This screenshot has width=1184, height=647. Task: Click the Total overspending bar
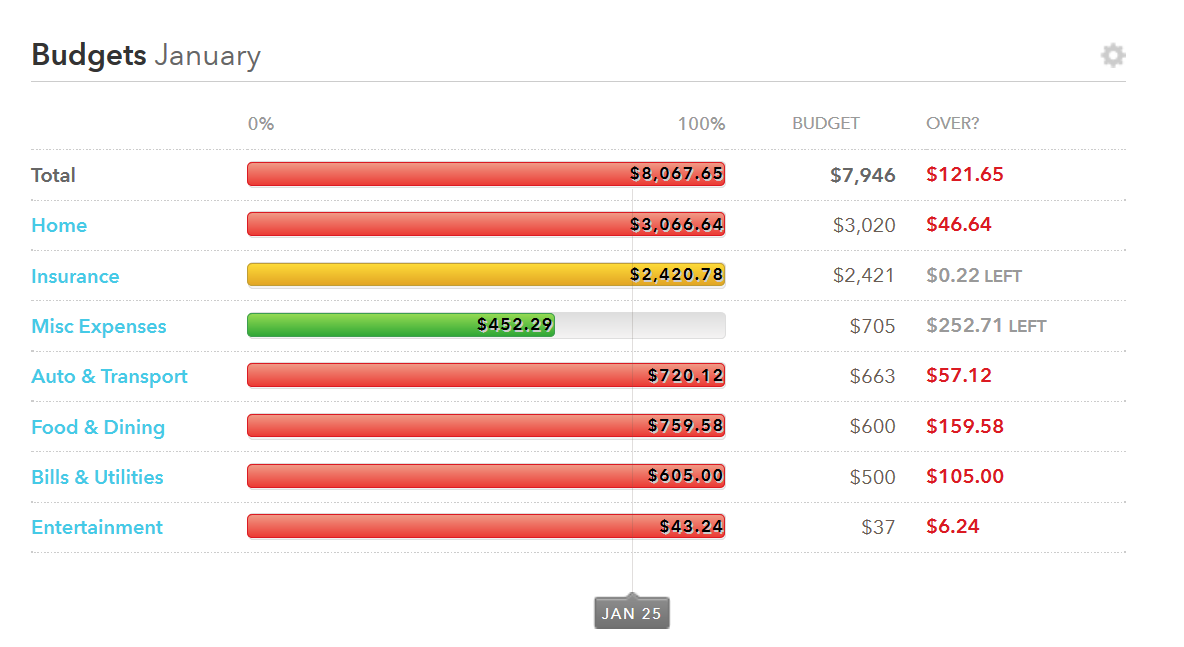(x=485, y=173)
